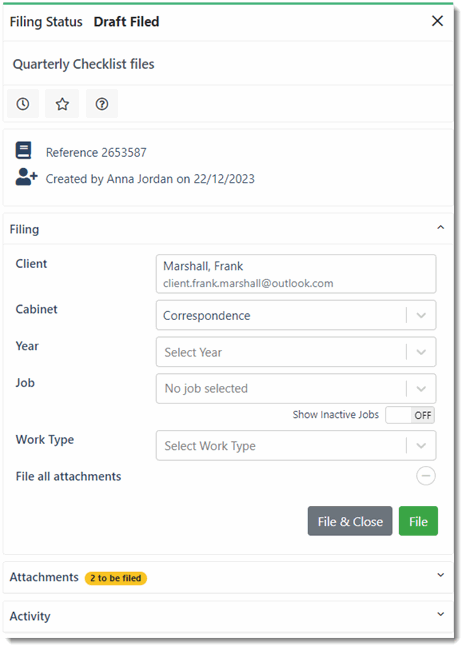This screenshot has width=466, height=650.
Task: Close the filing panel with X
Action: click(437, 21)
